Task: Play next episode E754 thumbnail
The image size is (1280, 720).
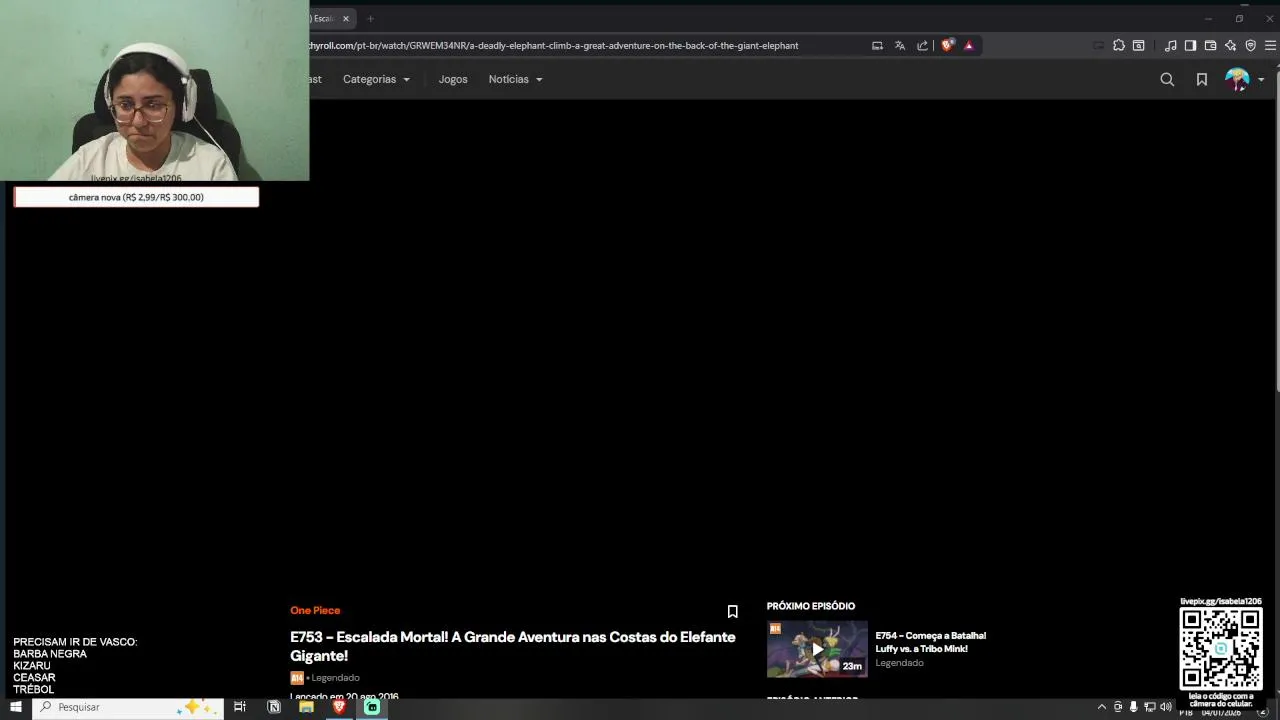Action: pyautogui.click(x=817, y=649)
